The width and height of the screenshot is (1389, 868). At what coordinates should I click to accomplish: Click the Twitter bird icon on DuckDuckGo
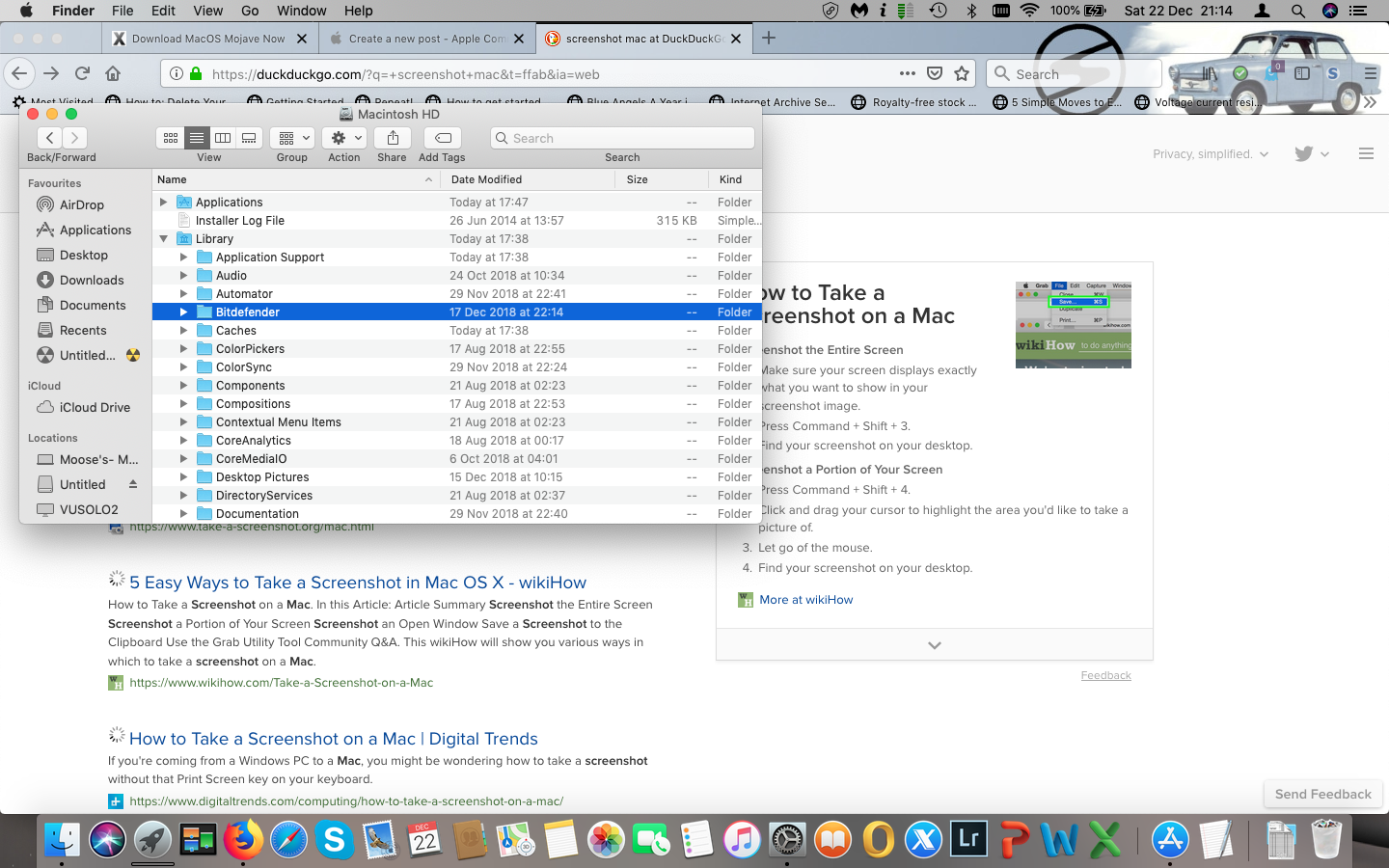point(1304,153)
